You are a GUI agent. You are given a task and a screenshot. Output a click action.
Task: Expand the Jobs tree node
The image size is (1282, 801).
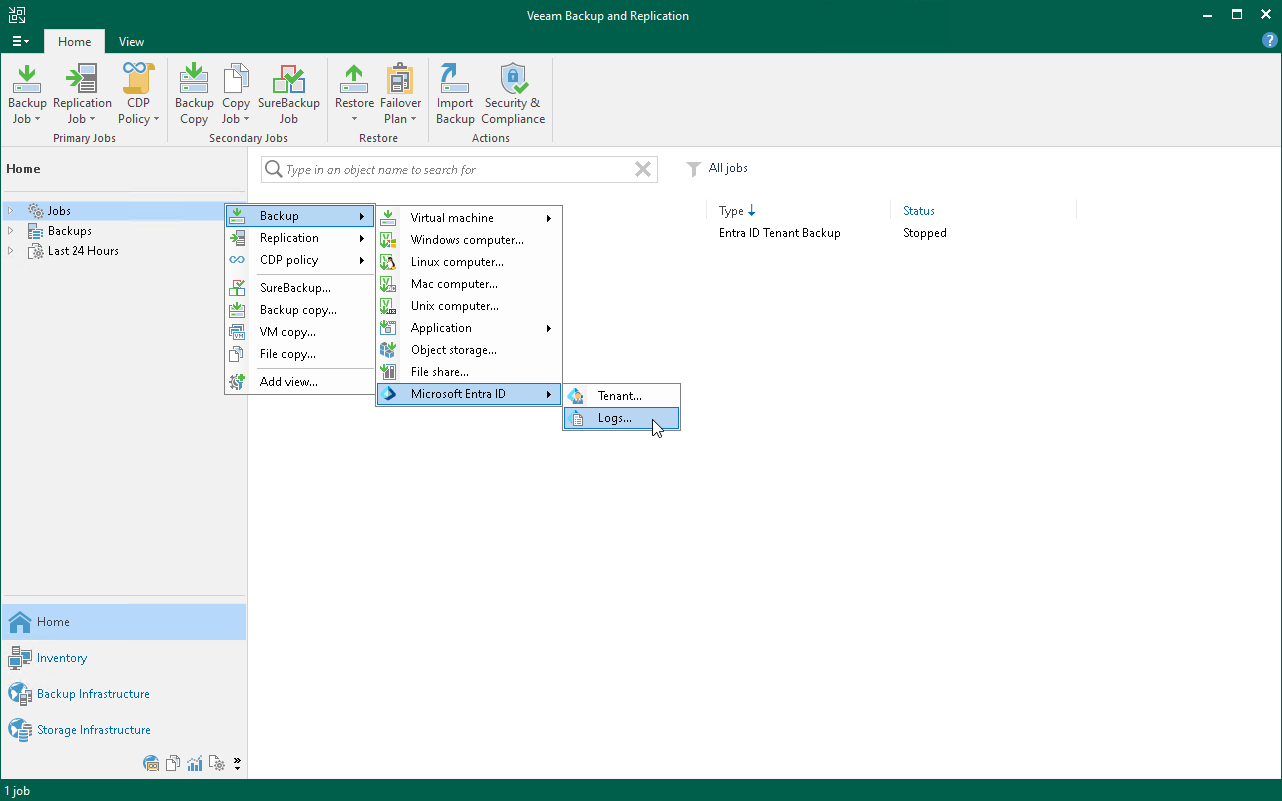pyautogui.click(x=11, y=211)
